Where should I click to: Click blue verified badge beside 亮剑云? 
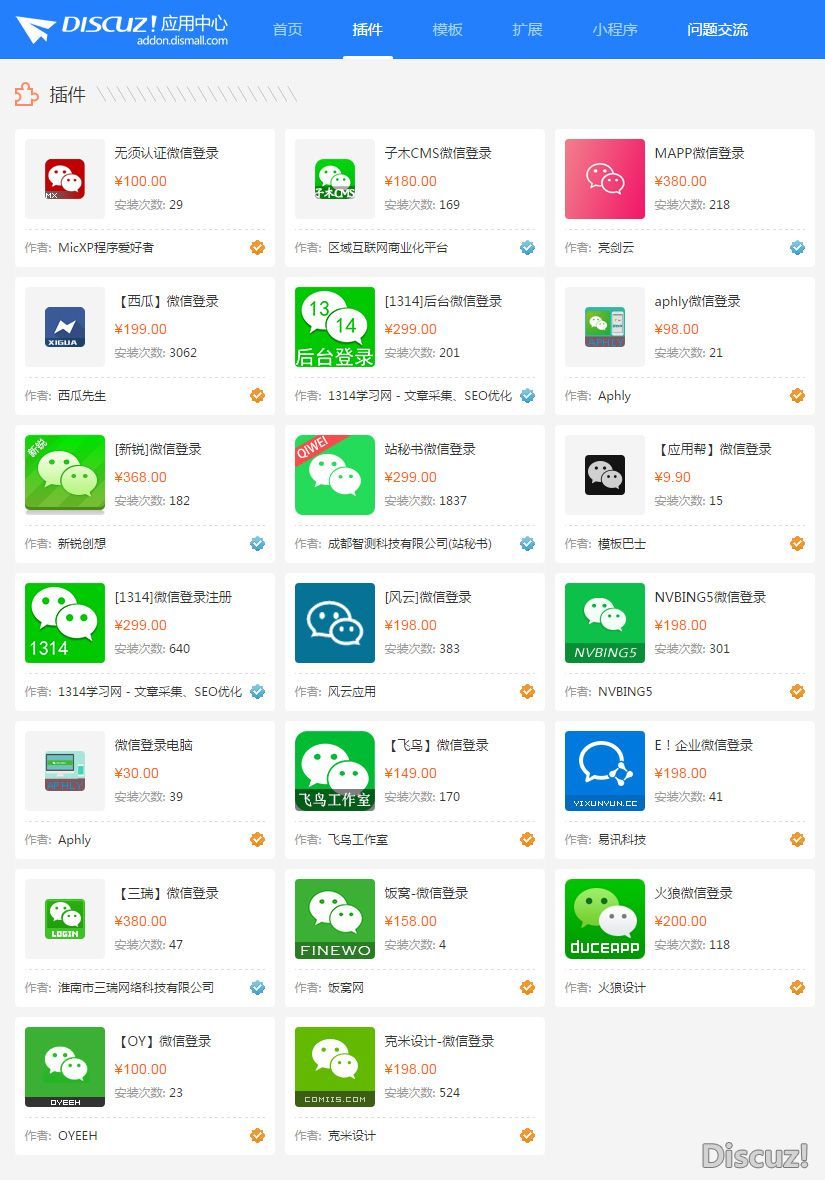pyautogui.click(x=797, y=248)
